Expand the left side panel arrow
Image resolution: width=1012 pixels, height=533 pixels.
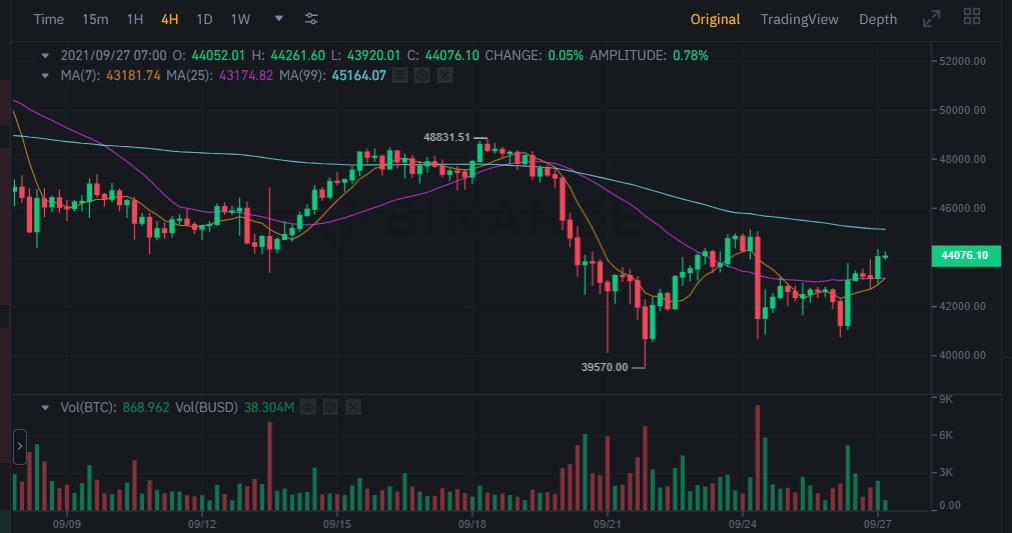(19, 447)
